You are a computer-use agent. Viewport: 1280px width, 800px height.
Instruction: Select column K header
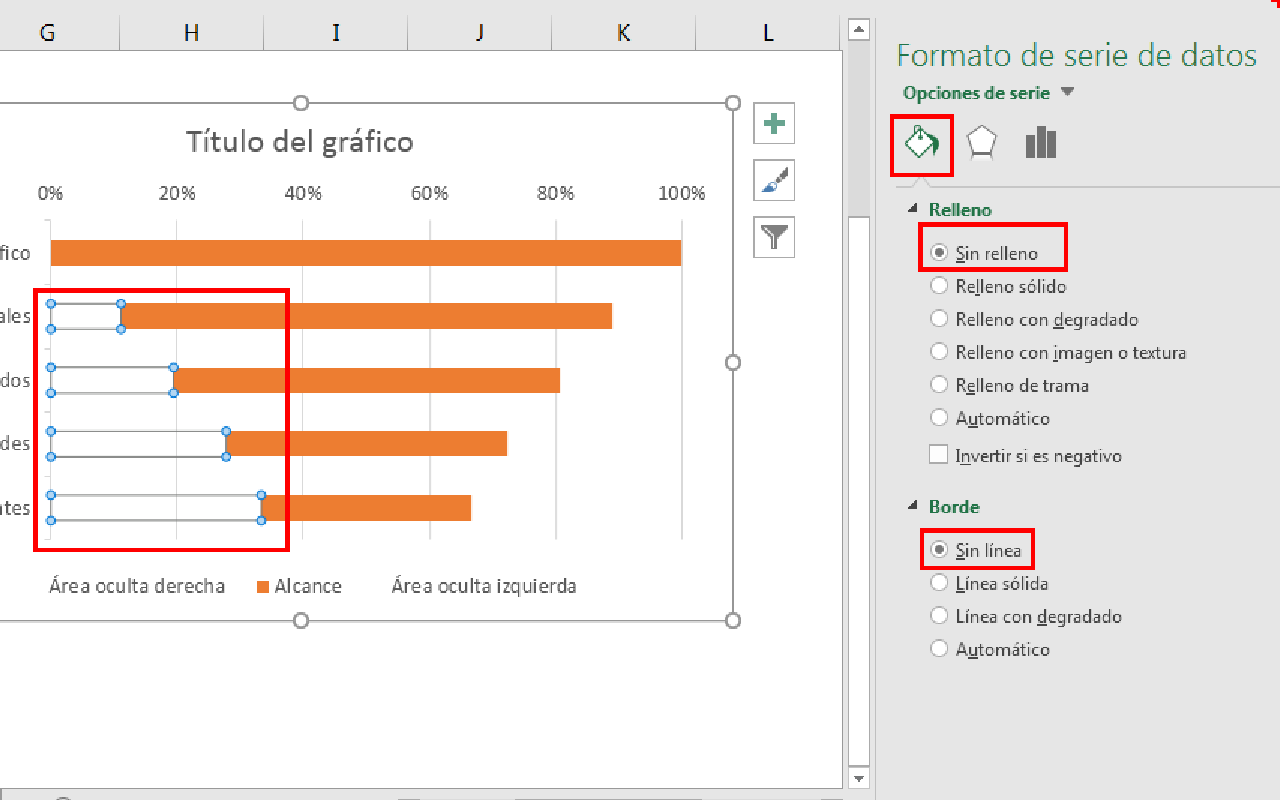[x=623, y=33]
